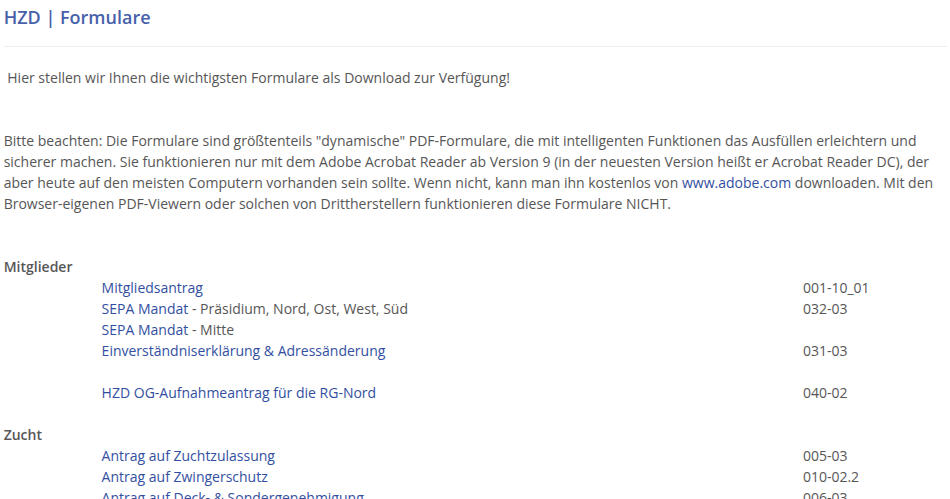Image resolution: width=950 pixels, height=499 pixels.
Task: Open Einverständniserklärung & Adressänderung form
Action: [243, 351]
